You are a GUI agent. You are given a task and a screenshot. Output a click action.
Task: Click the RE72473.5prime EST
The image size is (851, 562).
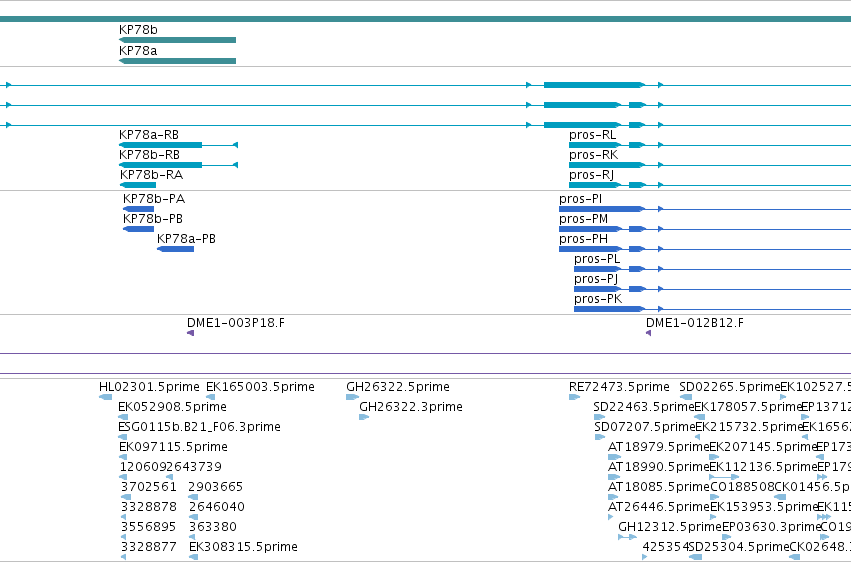point(574,397)
